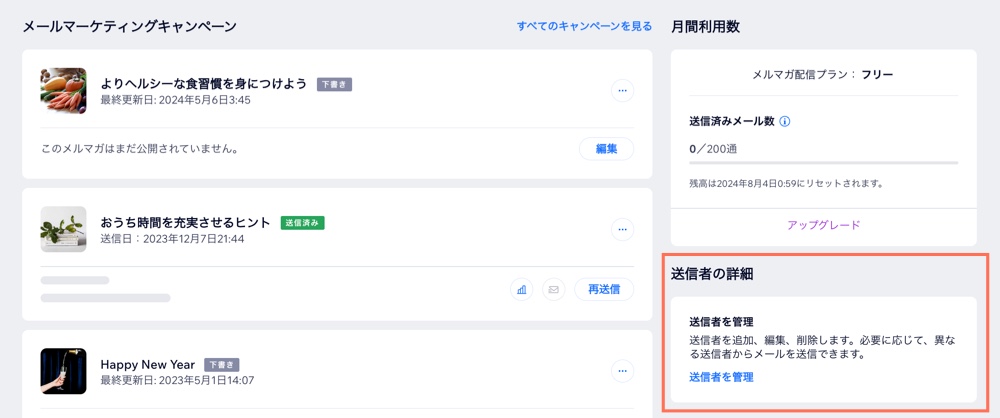Open more options for the healthy eating habits campaign
This screenshot has height=418, width=1000.
tap(622, 91)
